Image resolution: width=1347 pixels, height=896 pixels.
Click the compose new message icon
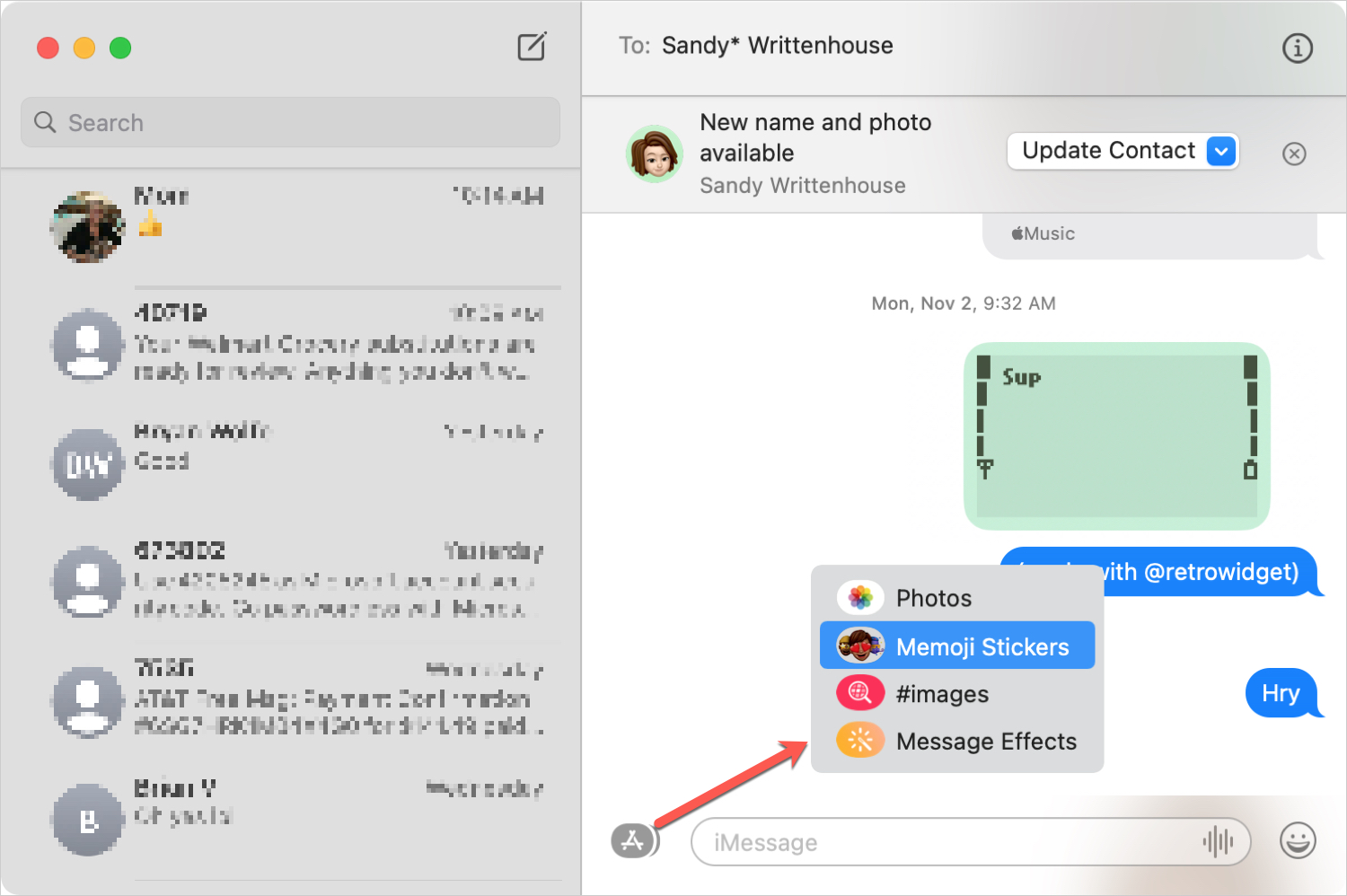click(532, 47)
